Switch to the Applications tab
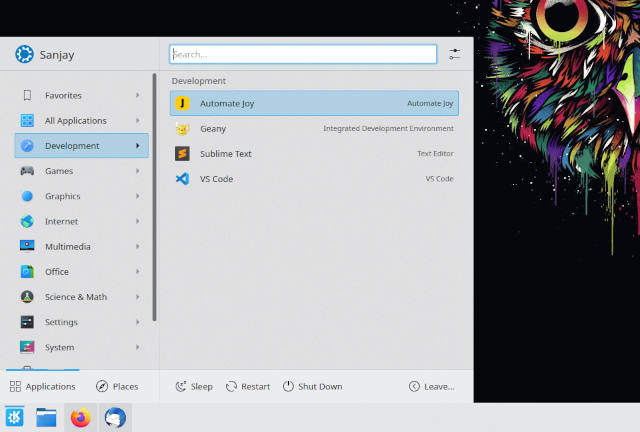Screen dimensions: 640x432 tap(43, 386)
